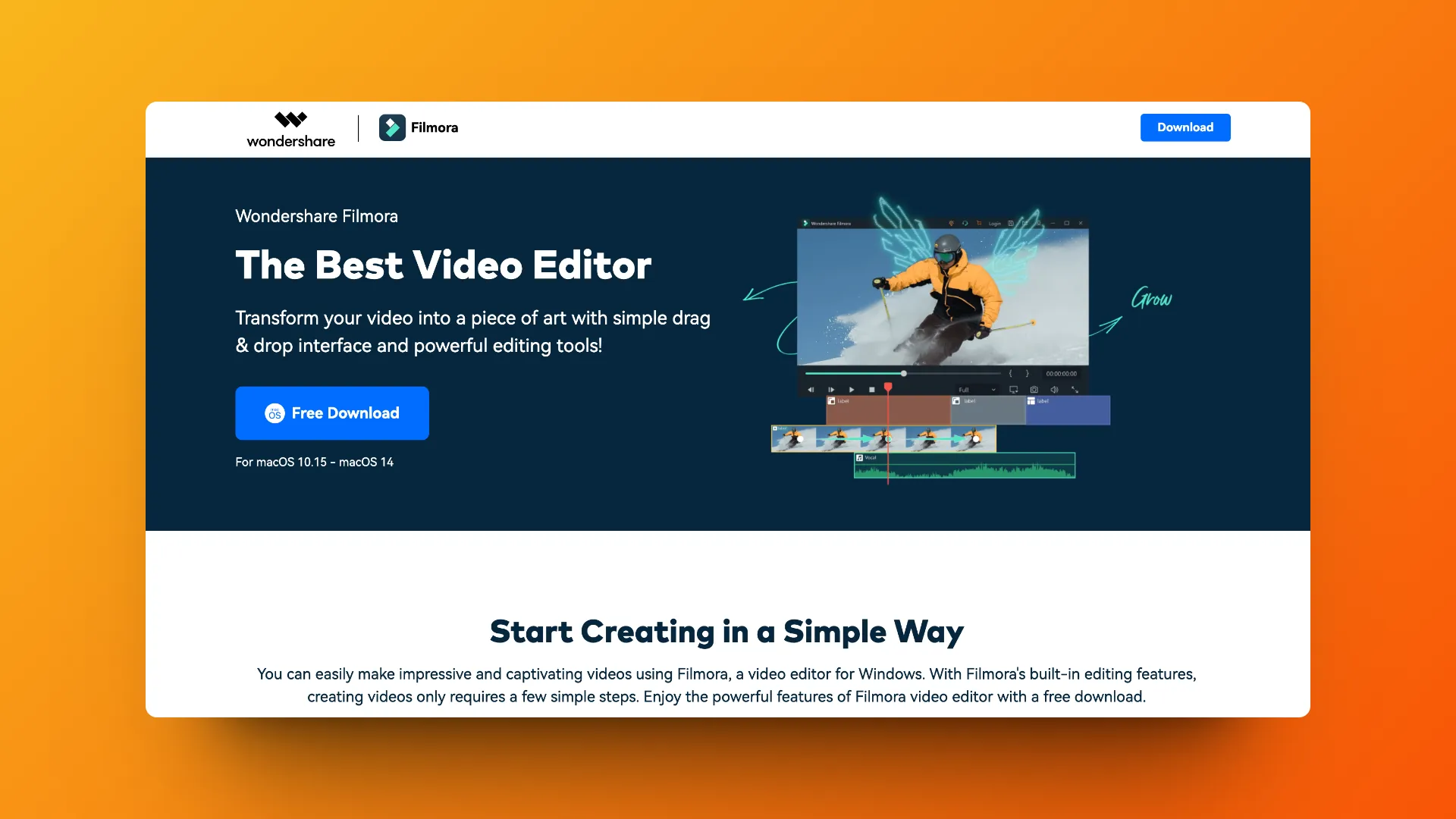
Task: Click the next frame button in the player
Action: [831, 390]
